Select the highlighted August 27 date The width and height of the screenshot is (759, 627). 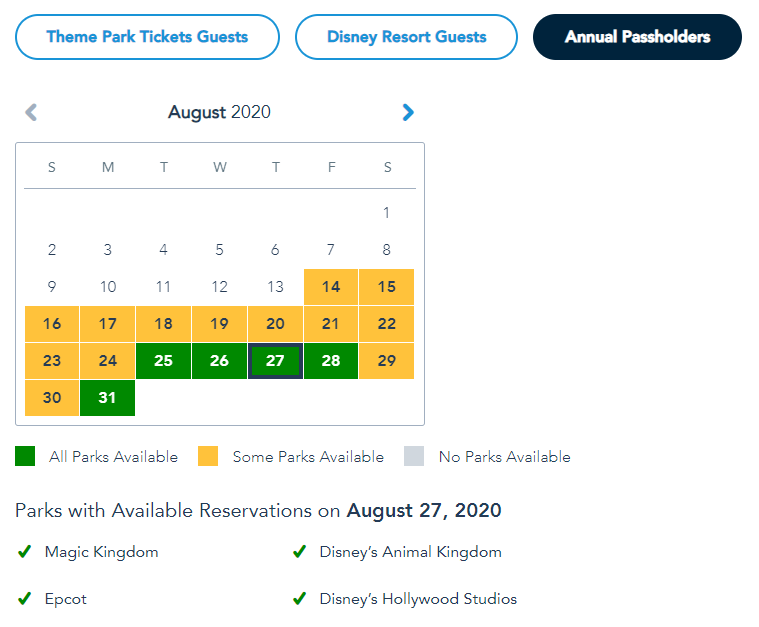coord(275,361)
